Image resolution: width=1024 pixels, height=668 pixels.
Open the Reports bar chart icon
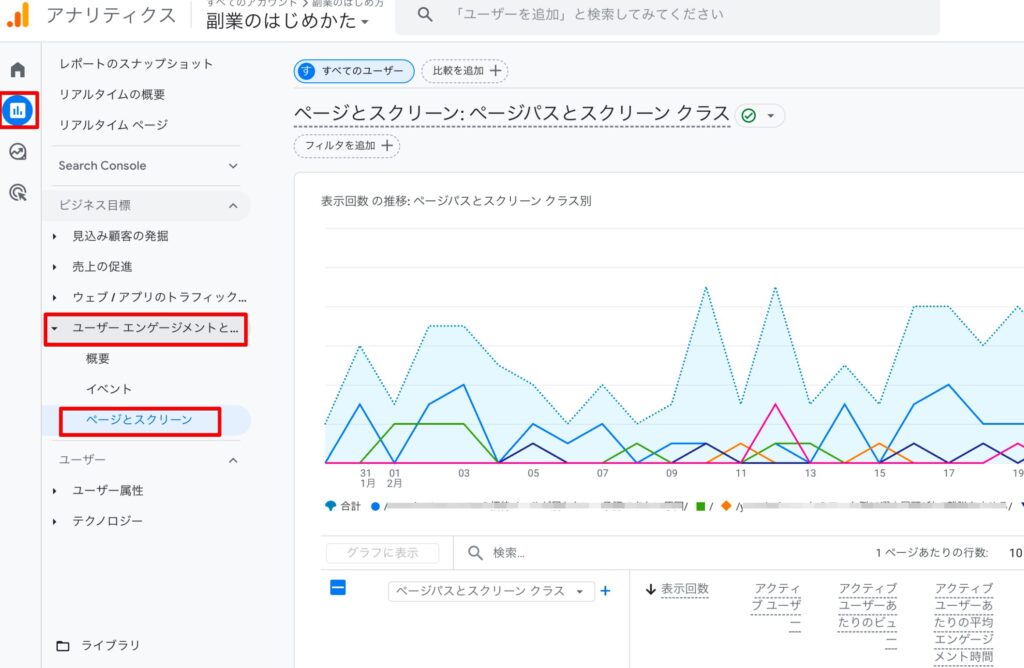point(18,110)
